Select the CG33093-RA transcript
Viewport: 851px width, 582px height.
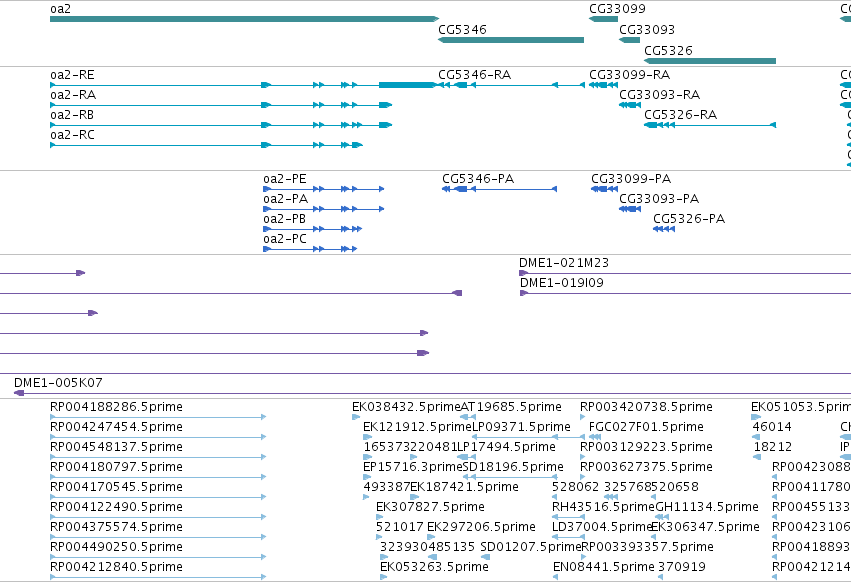tap(630, 105)
